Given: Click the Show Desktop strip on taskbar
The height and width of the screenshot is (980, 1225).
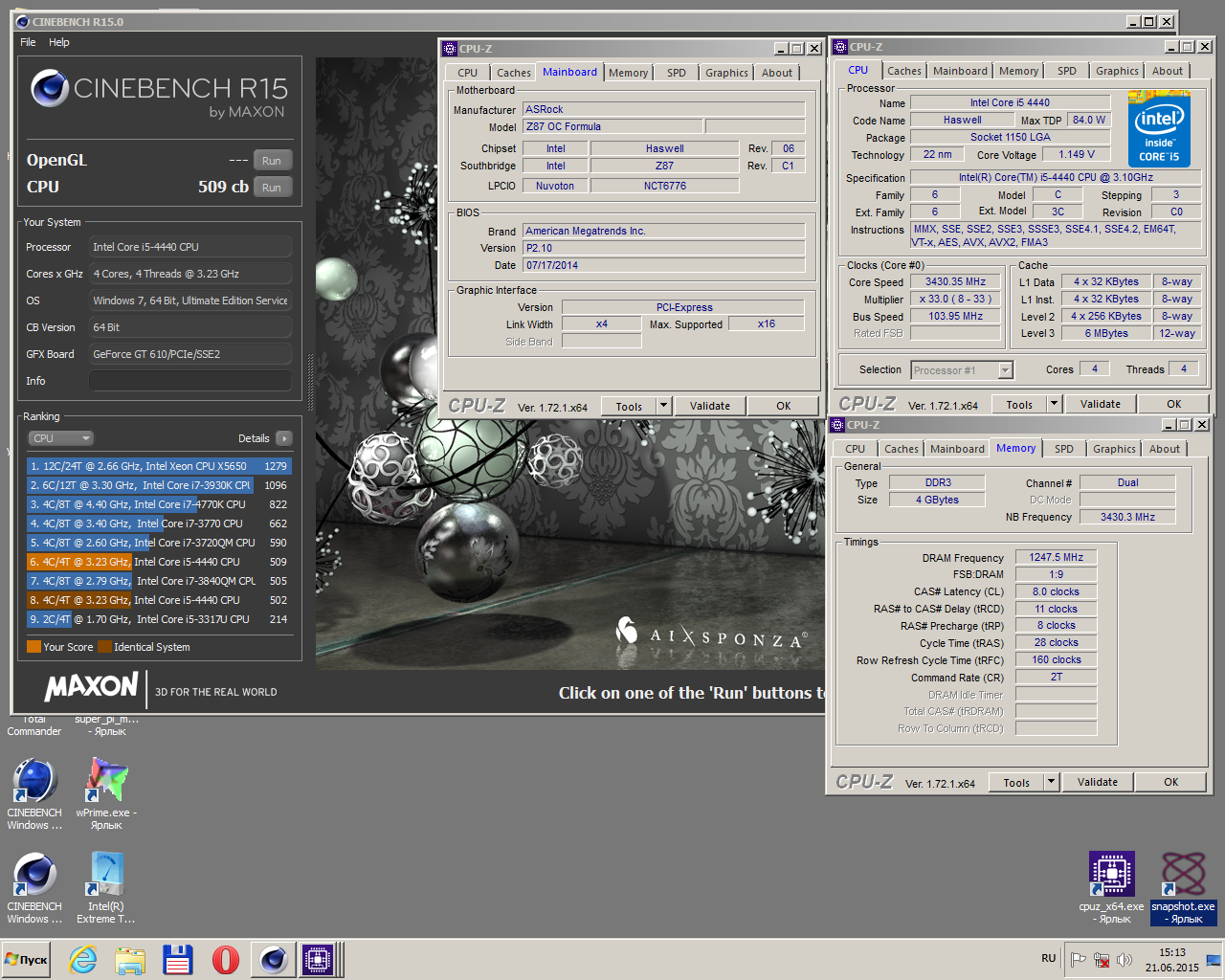Looking at the screenshot, I should (x=1215, y=960).
